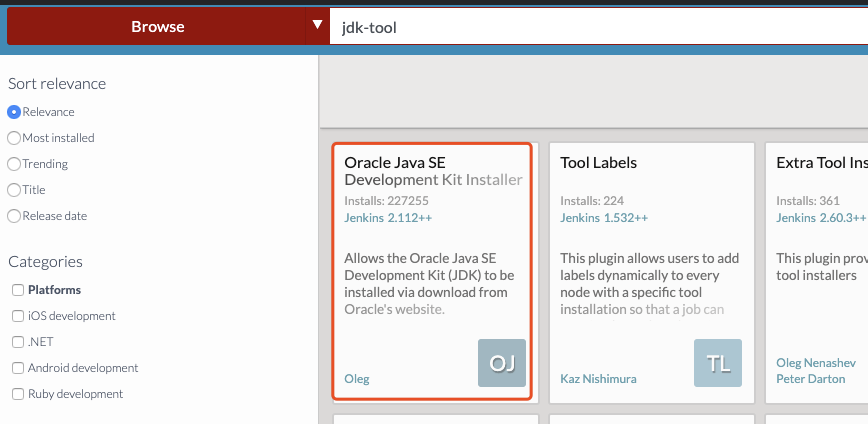This screenshot has height=424, width=868.
Task: Click Jenkins 2.60.3++ version text
Action: coord(821,218)
